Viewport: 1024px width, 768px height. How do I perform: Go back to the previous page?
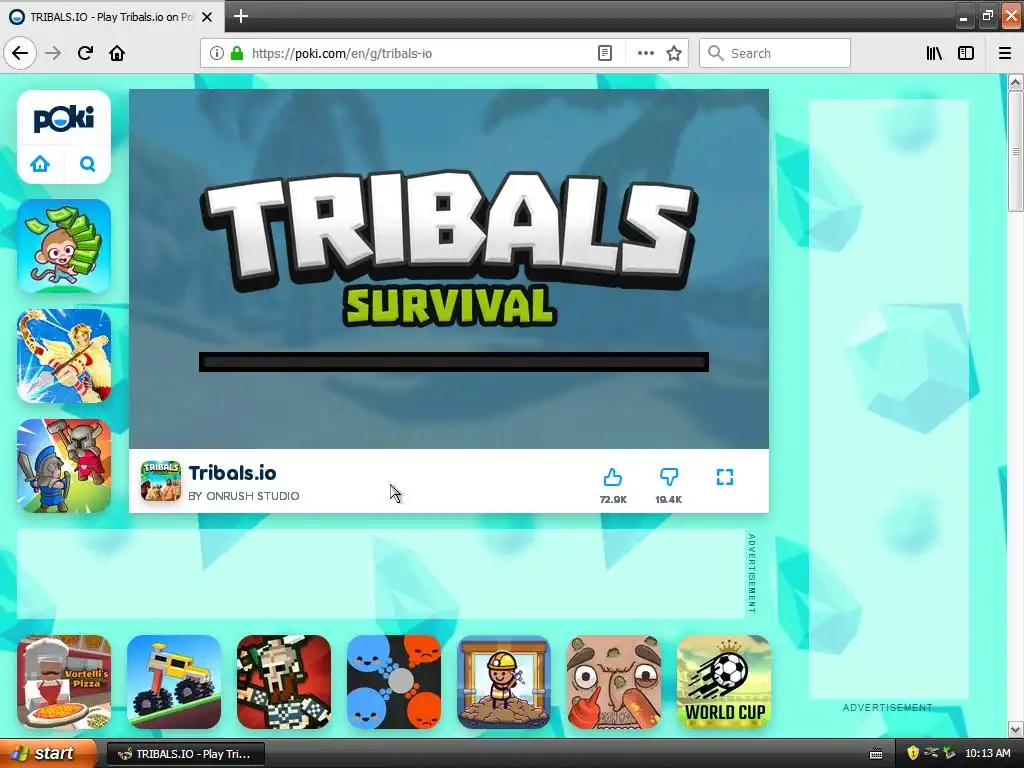click(x=20, y=53)
